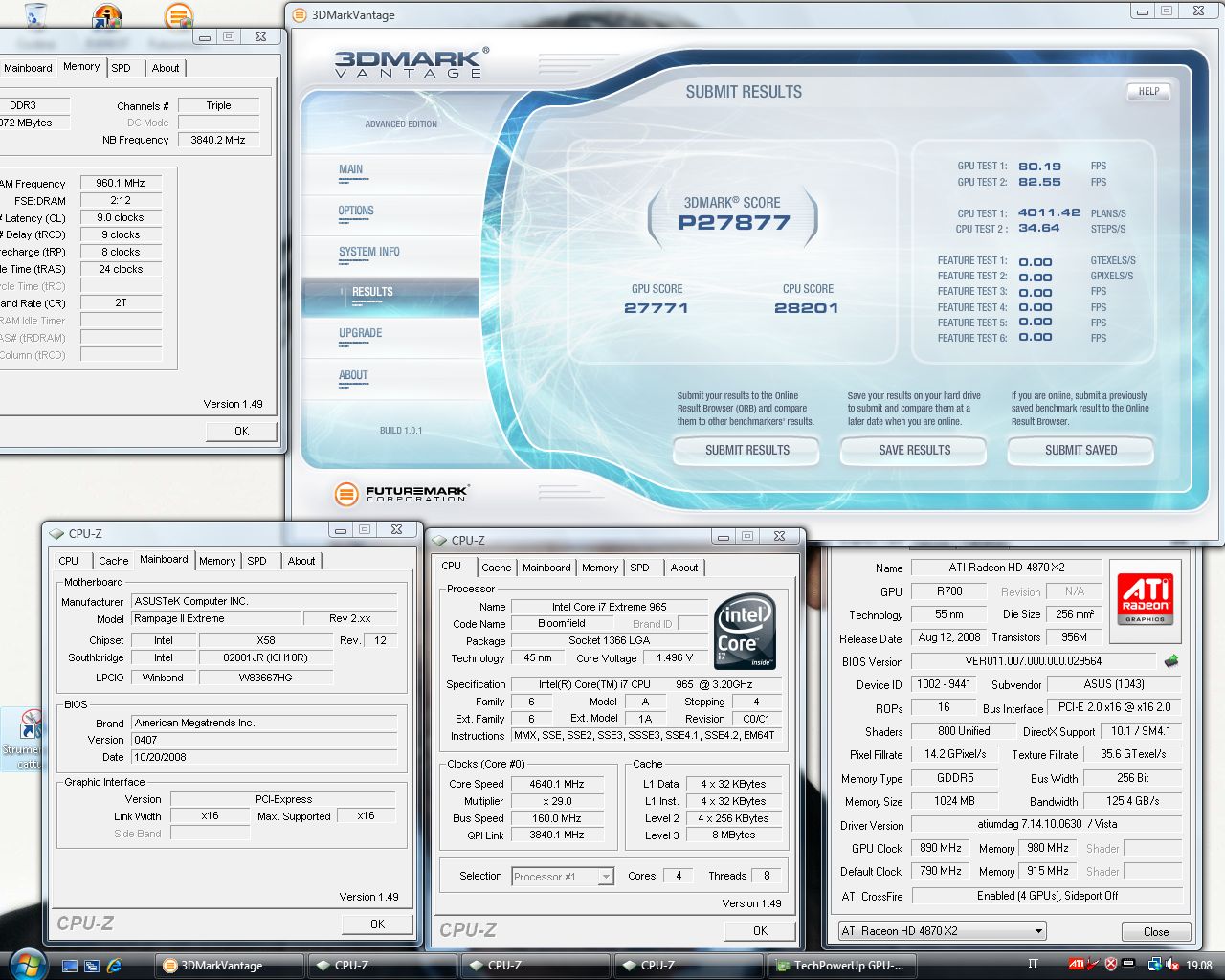1225x980 pixels.
Task: Click the taskbar clock showing 19.08
Action: [x=1199, y=965]
